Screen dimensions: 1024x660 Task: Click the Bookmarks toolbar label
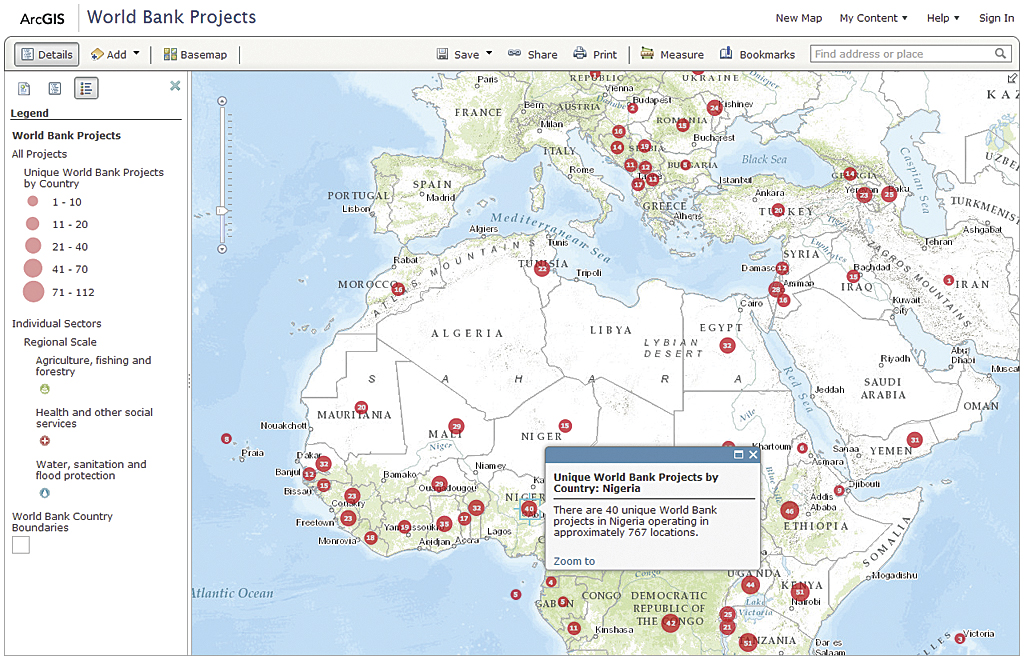[x=767, y=55]
